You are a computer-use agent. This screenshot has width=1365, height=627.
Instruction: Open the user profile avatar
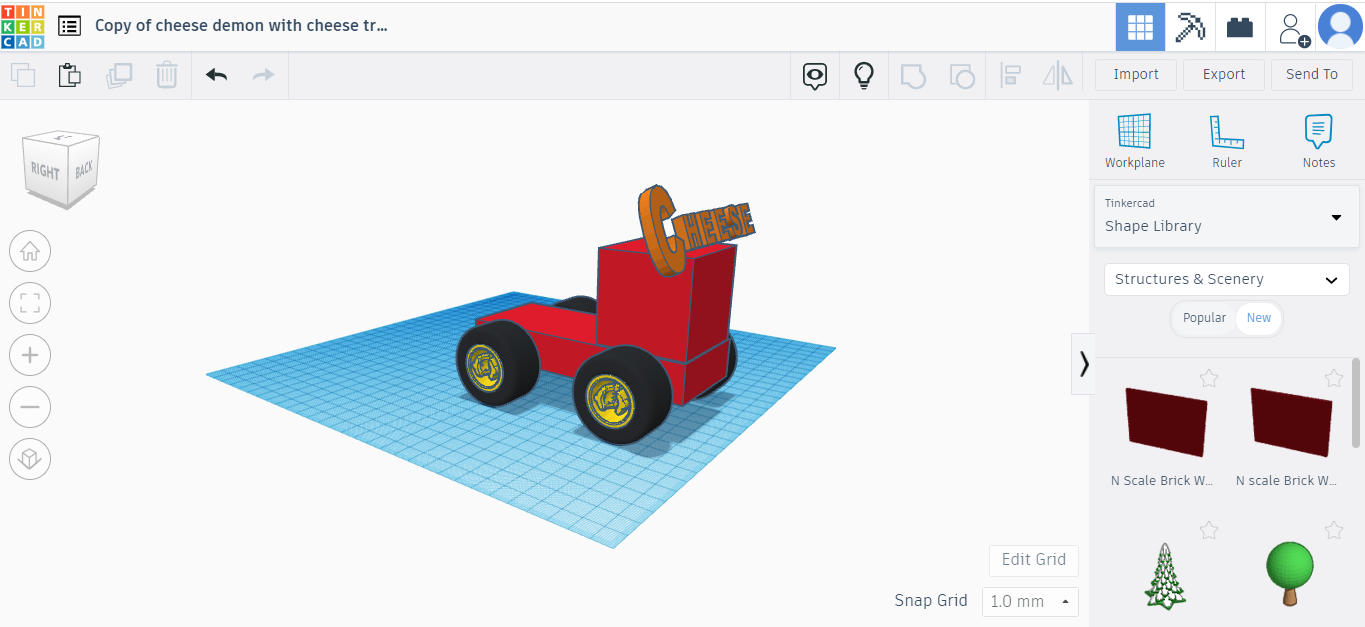pos(1340,27)
